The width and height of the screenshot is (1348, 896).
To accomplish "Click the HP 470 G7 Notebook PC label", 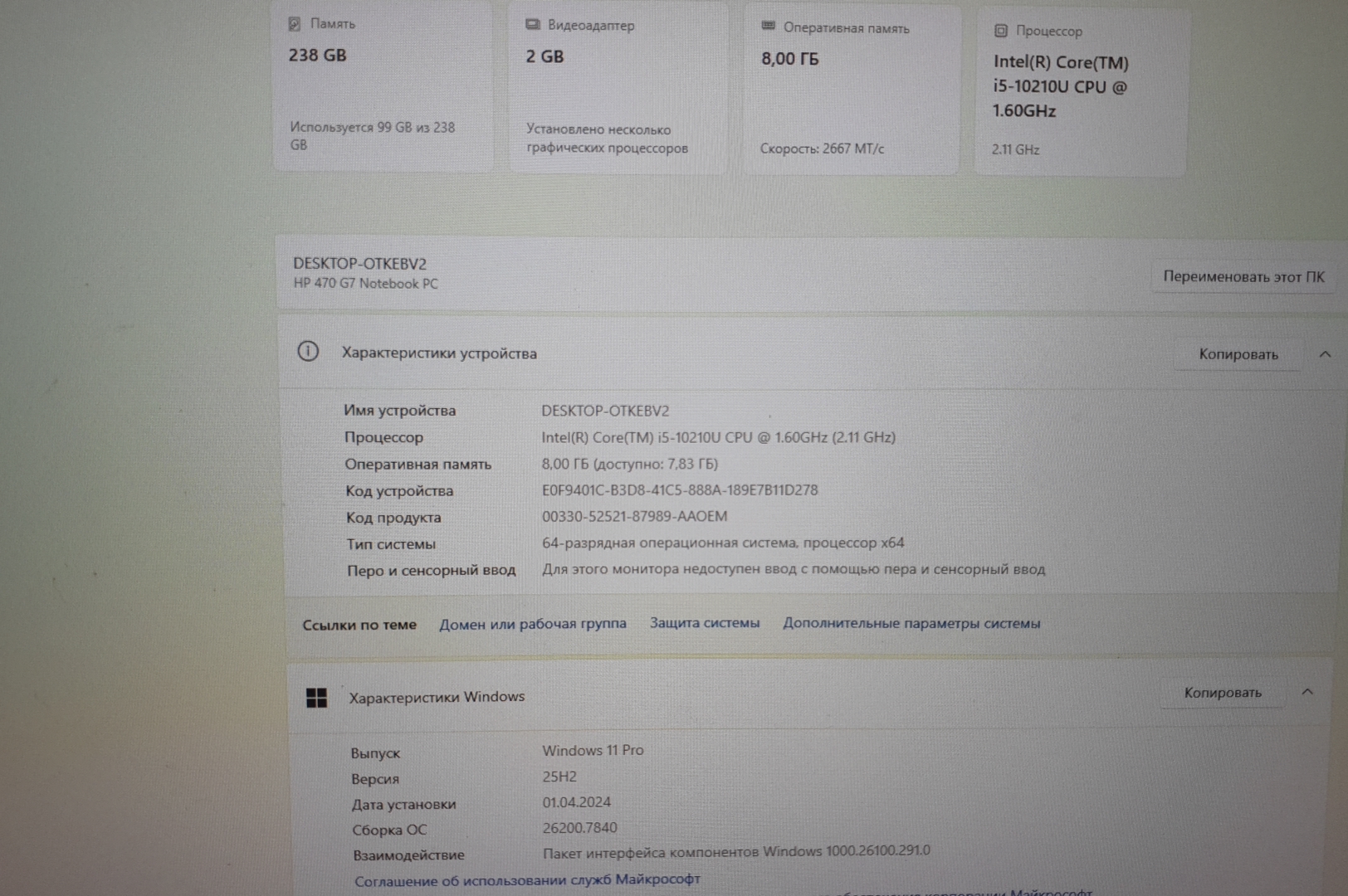I will tap(365, 284).
